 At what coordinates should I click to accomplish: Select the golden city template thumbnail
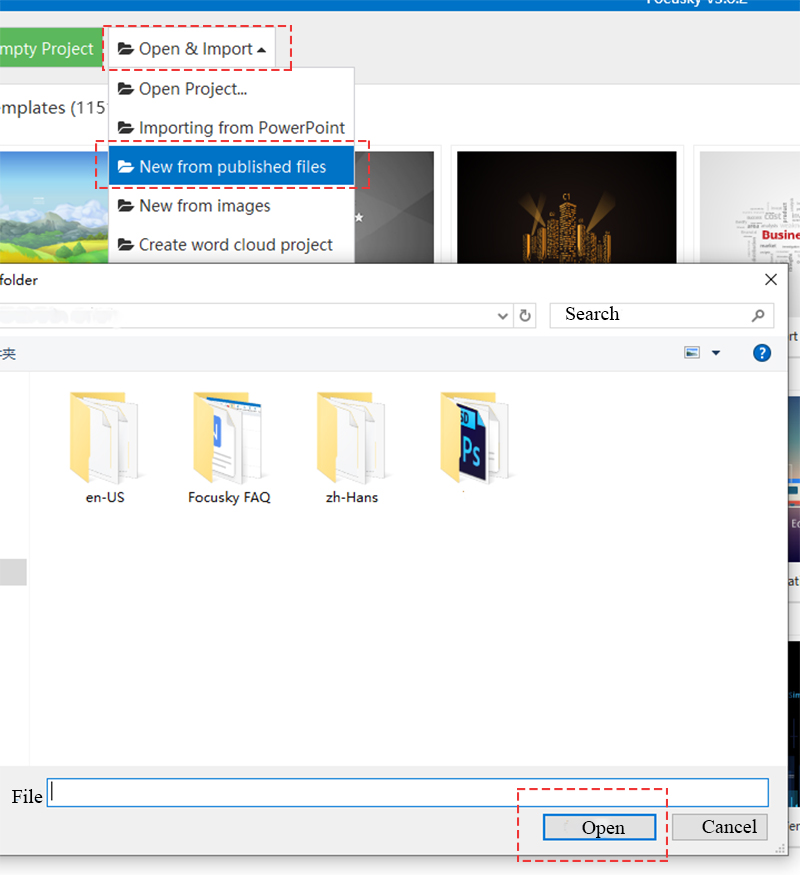[x=566, y=206]
